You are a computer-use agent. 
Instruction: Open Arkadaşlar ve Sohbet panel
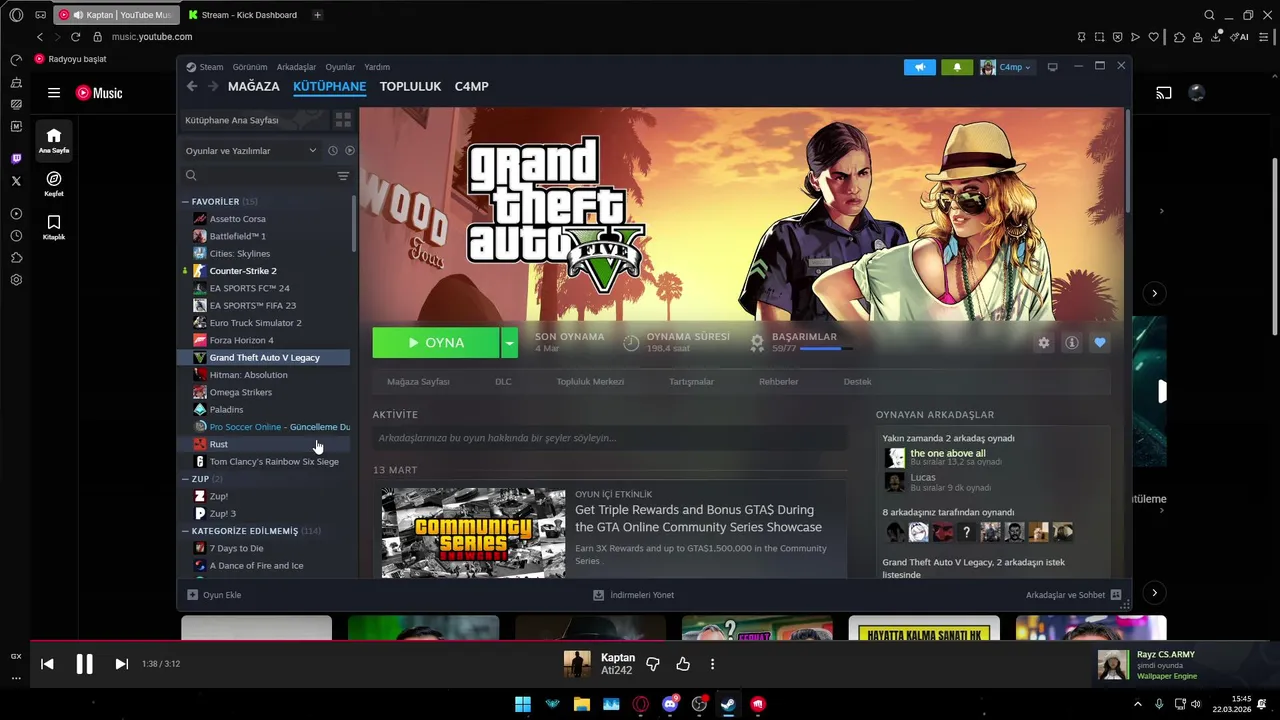click(x=1073, y=595)
